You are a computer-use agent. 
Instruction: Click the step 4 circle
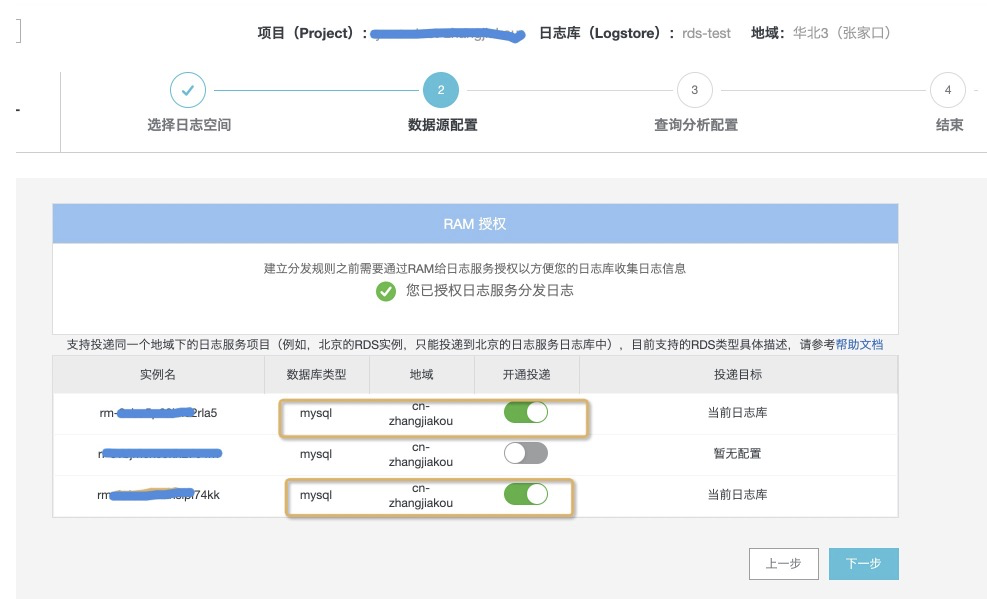(948, 90)
